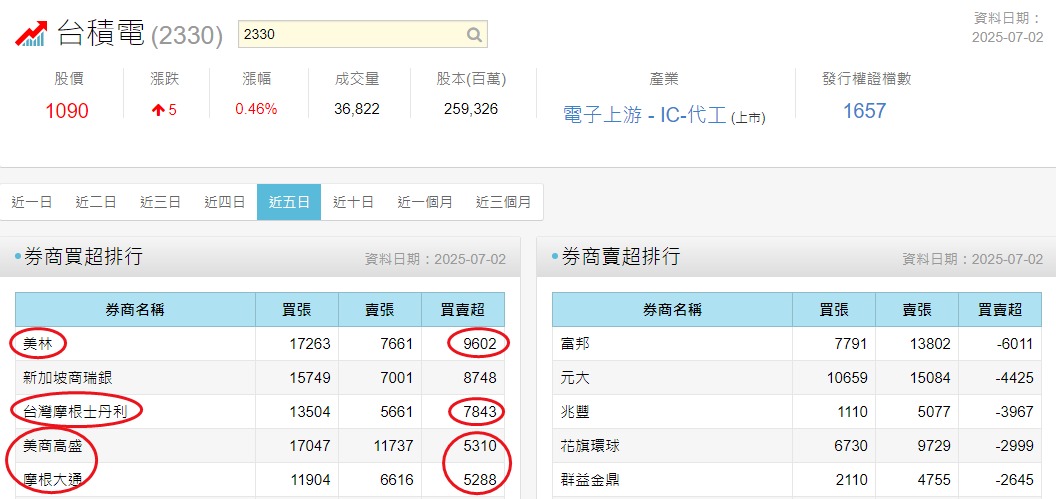Select the 近十日 tab
The height and width of the screenshot is (499, 1056).
coord(353,202)
